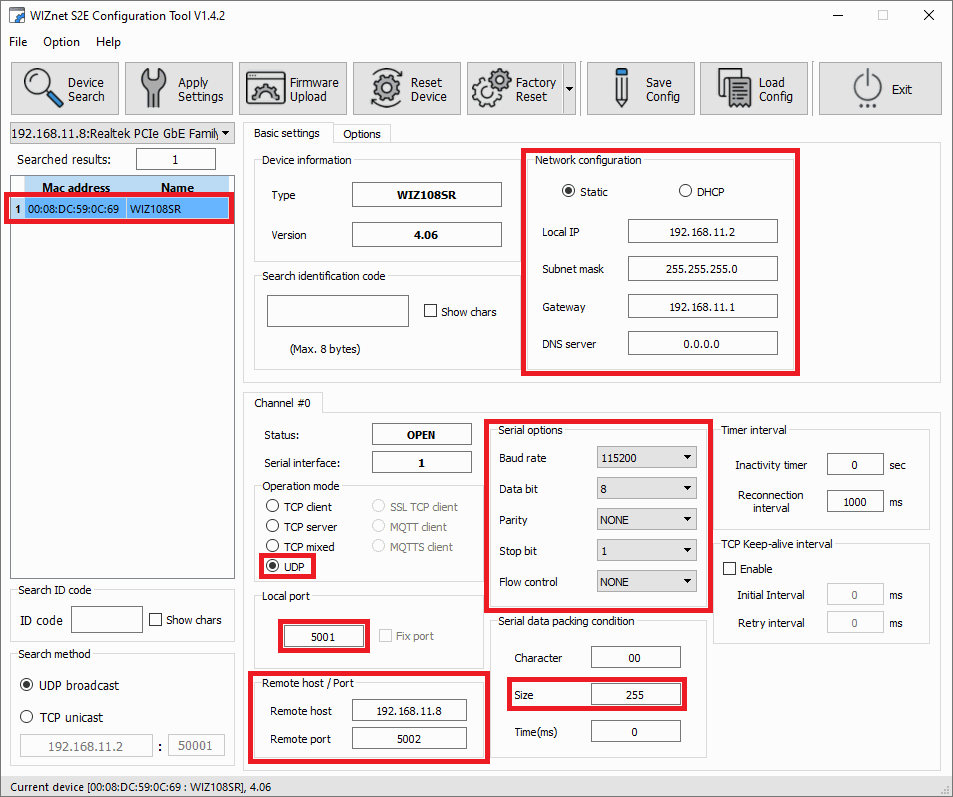Open the Baud rate dropdown
The height and width of the screenshot is (797, 953).
[646, 458]
